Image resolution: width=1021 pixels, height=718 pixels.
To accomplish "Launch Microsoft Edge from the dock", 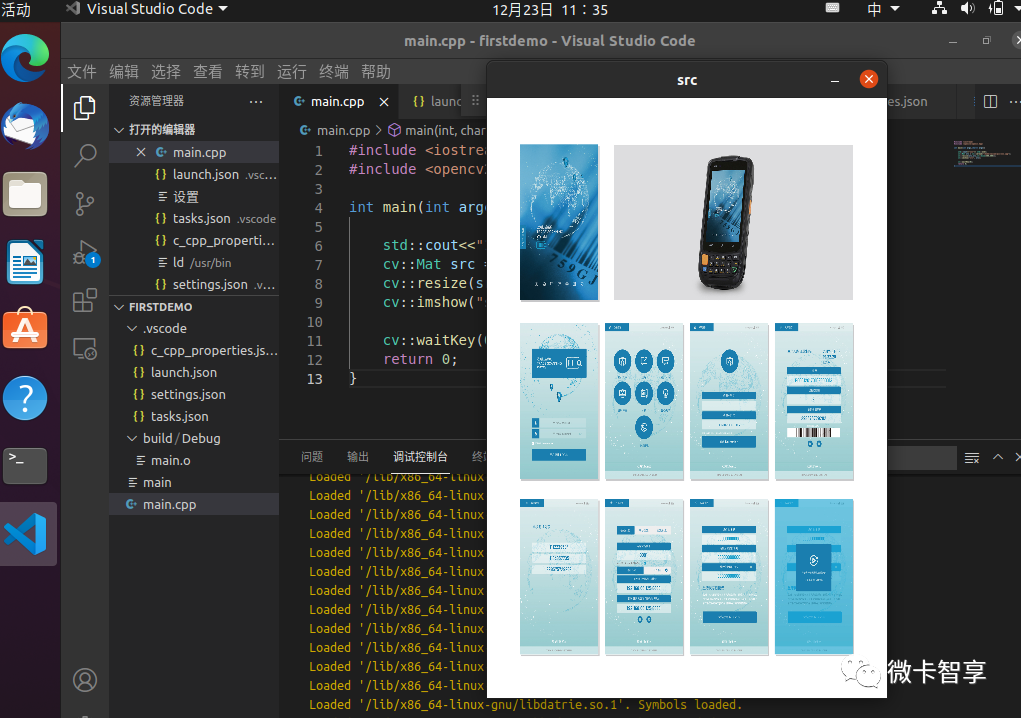I will (x=25, y=58).
